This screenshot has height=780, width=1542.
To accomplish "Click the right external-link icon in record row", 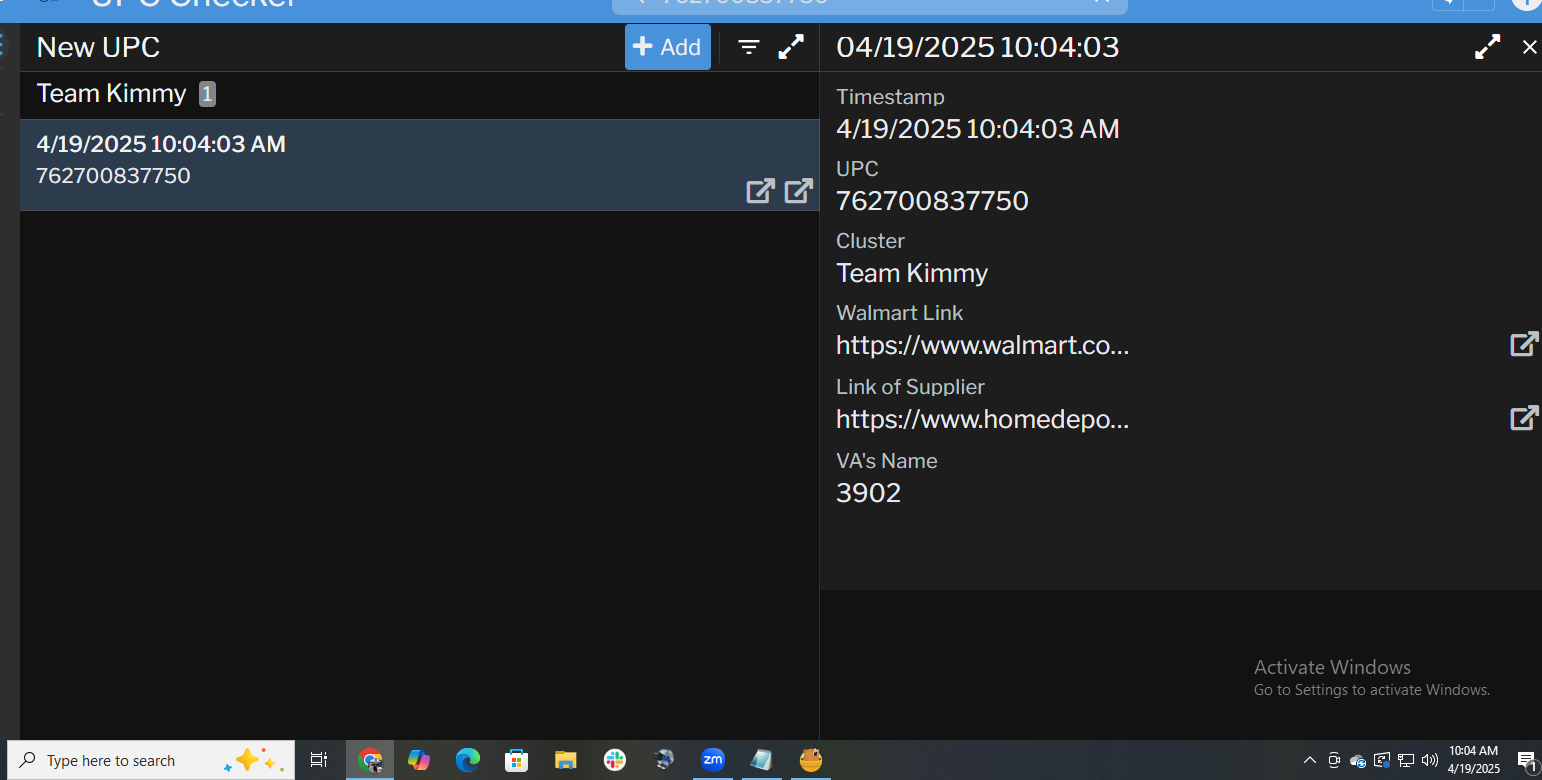I will click(x=798, y=191).
